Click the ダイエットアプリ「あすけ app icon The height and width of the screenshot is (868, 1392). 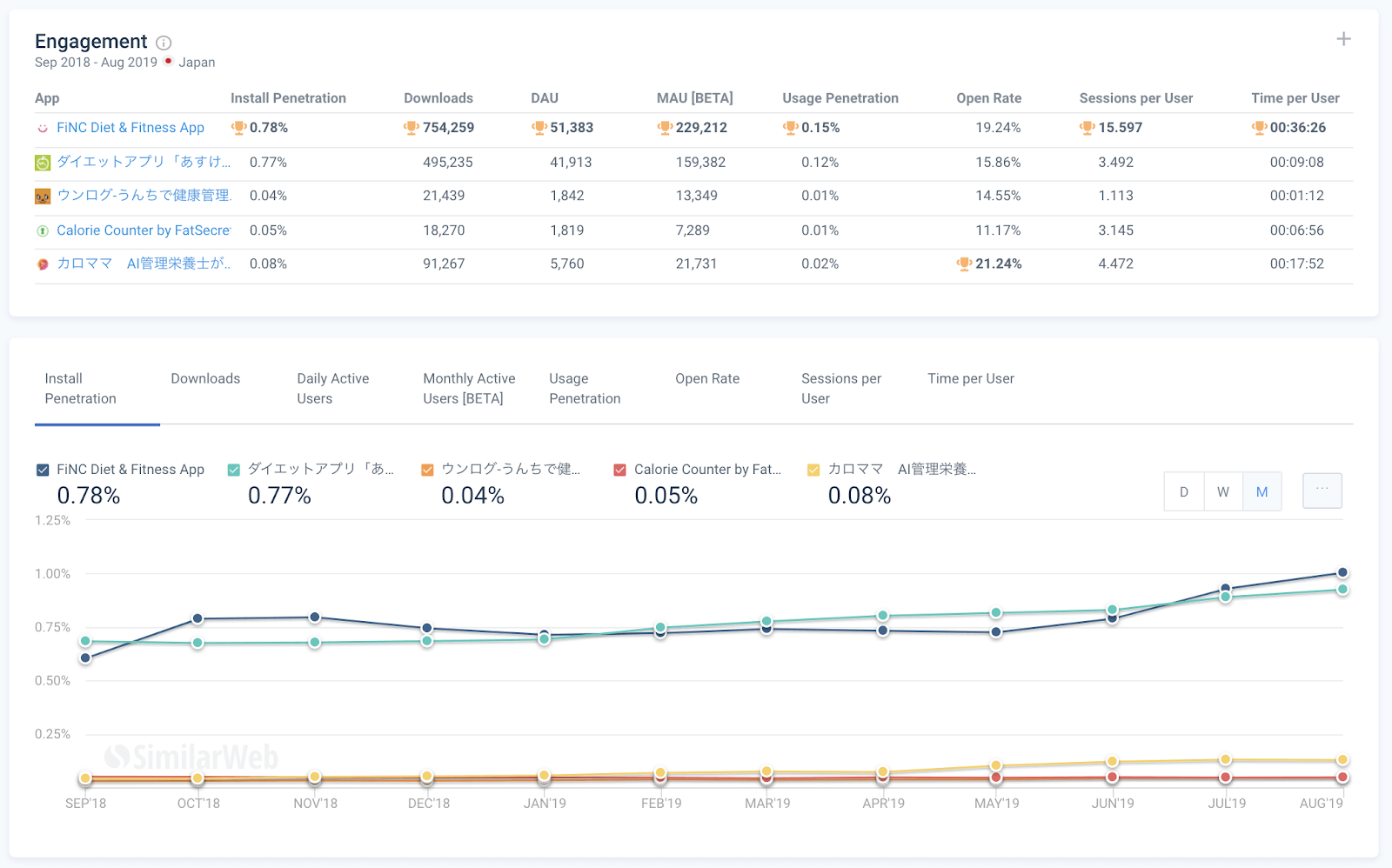tap(43, 163)
